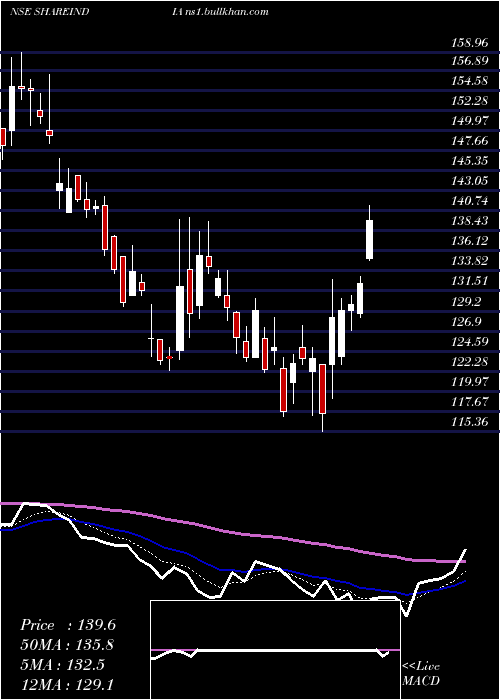The image size is (500, 700).
Task: Click the ns1.bullkhan.com site label
Action: click(x=225, y=12)
